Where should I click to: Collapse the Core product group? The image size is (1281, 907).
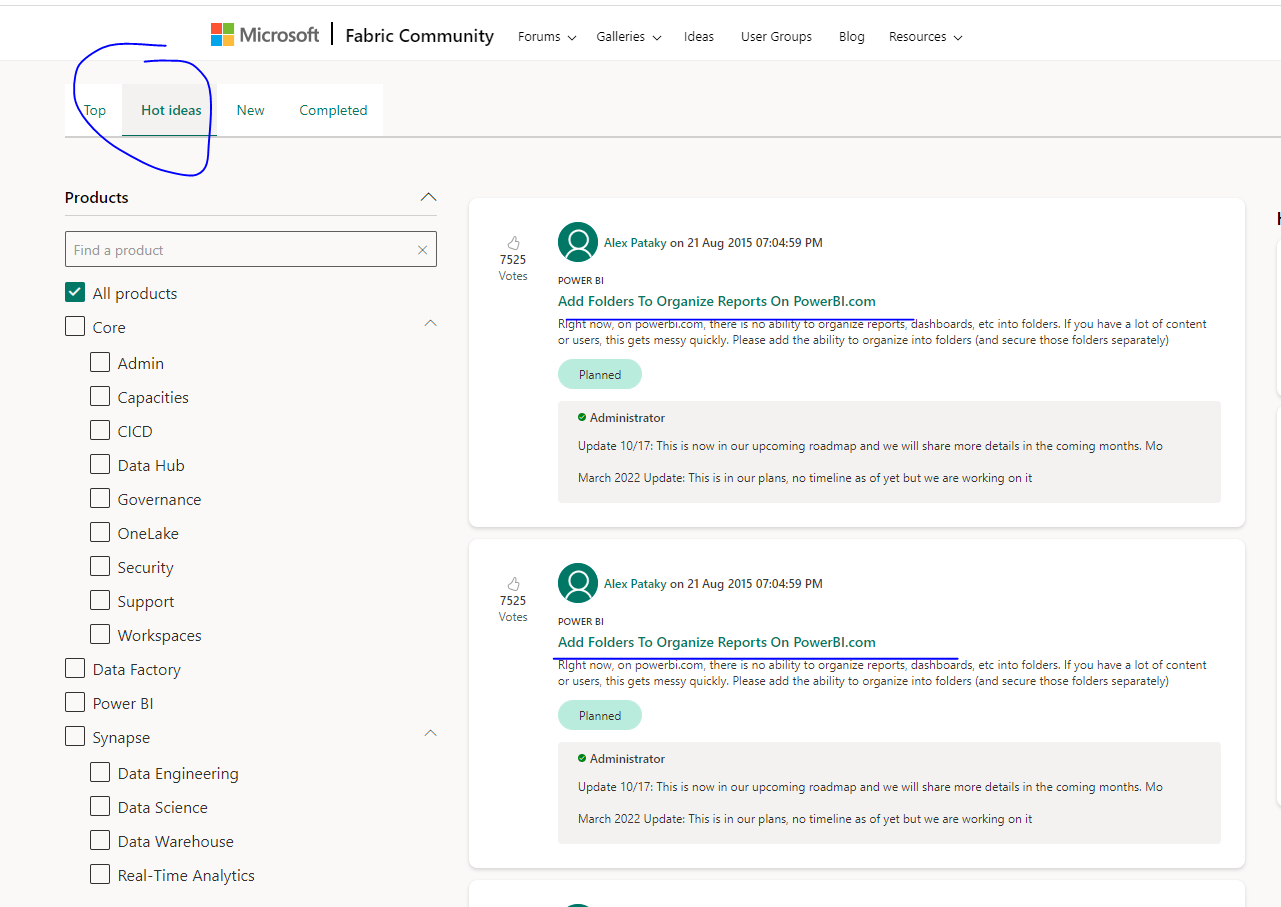point(430,323)
